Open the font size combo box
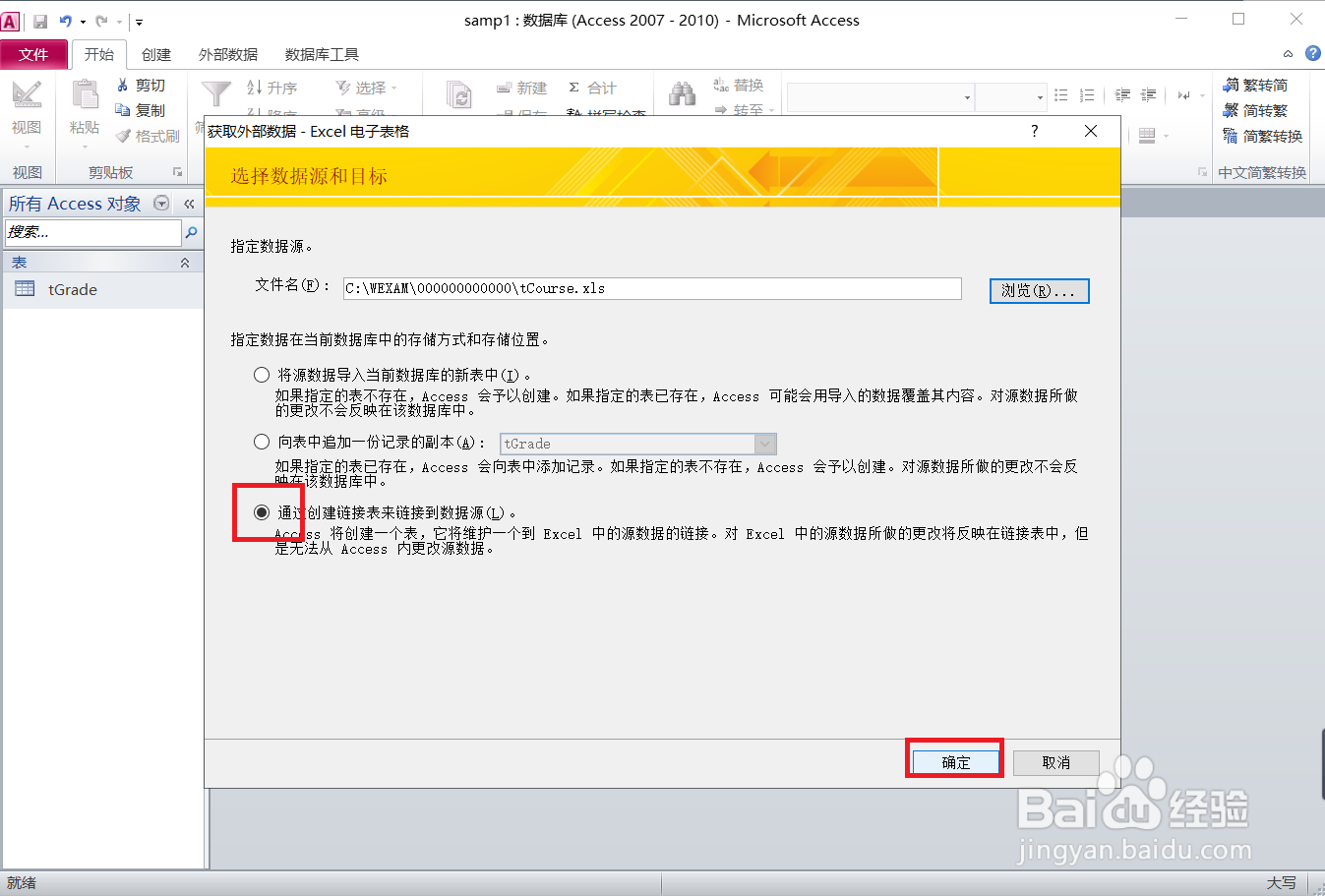The image size is (1325, 896). click(x=1010, y=96)
